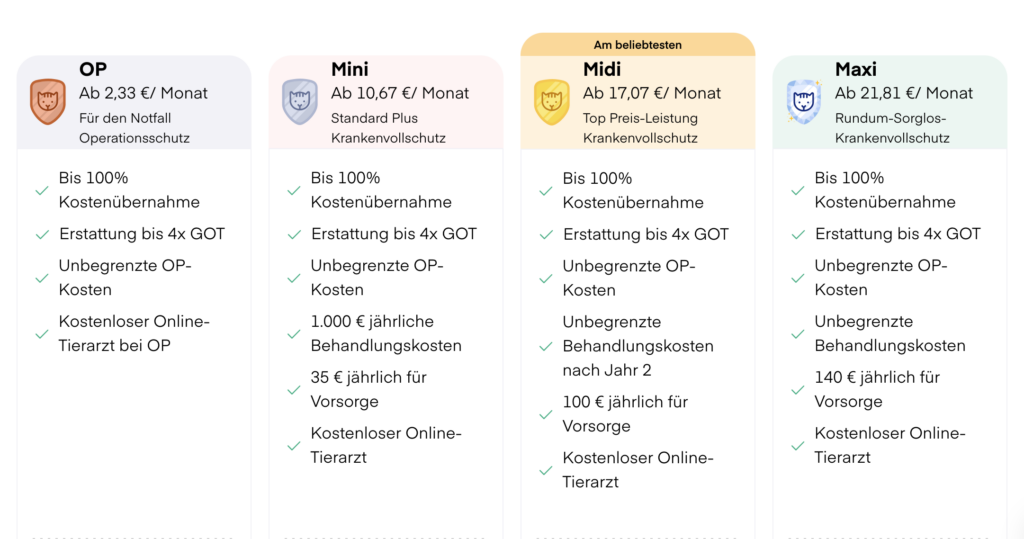Select the 'Am beliebtesten' badge
The height and width of the screenshot is (539, 1024).
637,44
